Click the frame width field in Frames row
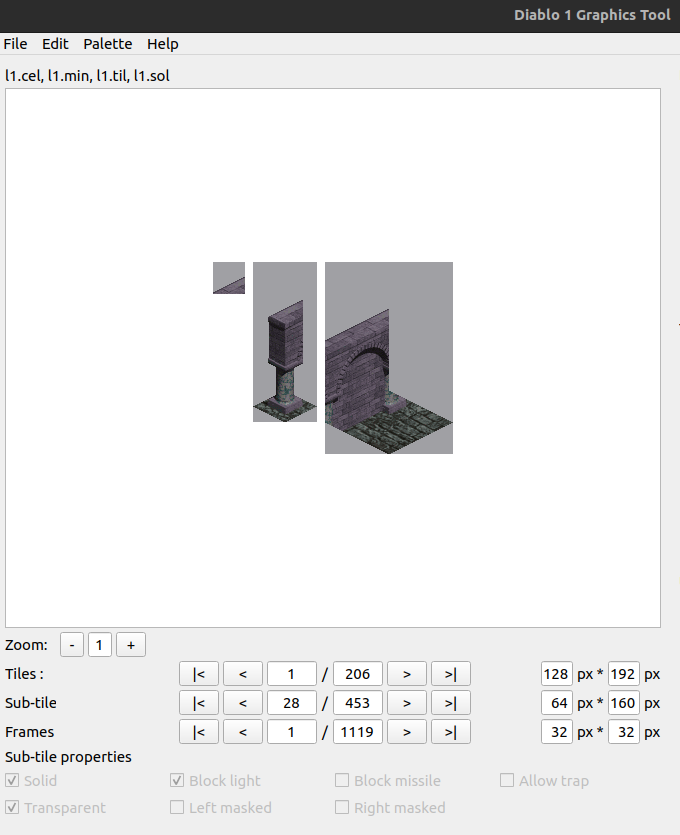680x835 pixels. click(556, 732)
